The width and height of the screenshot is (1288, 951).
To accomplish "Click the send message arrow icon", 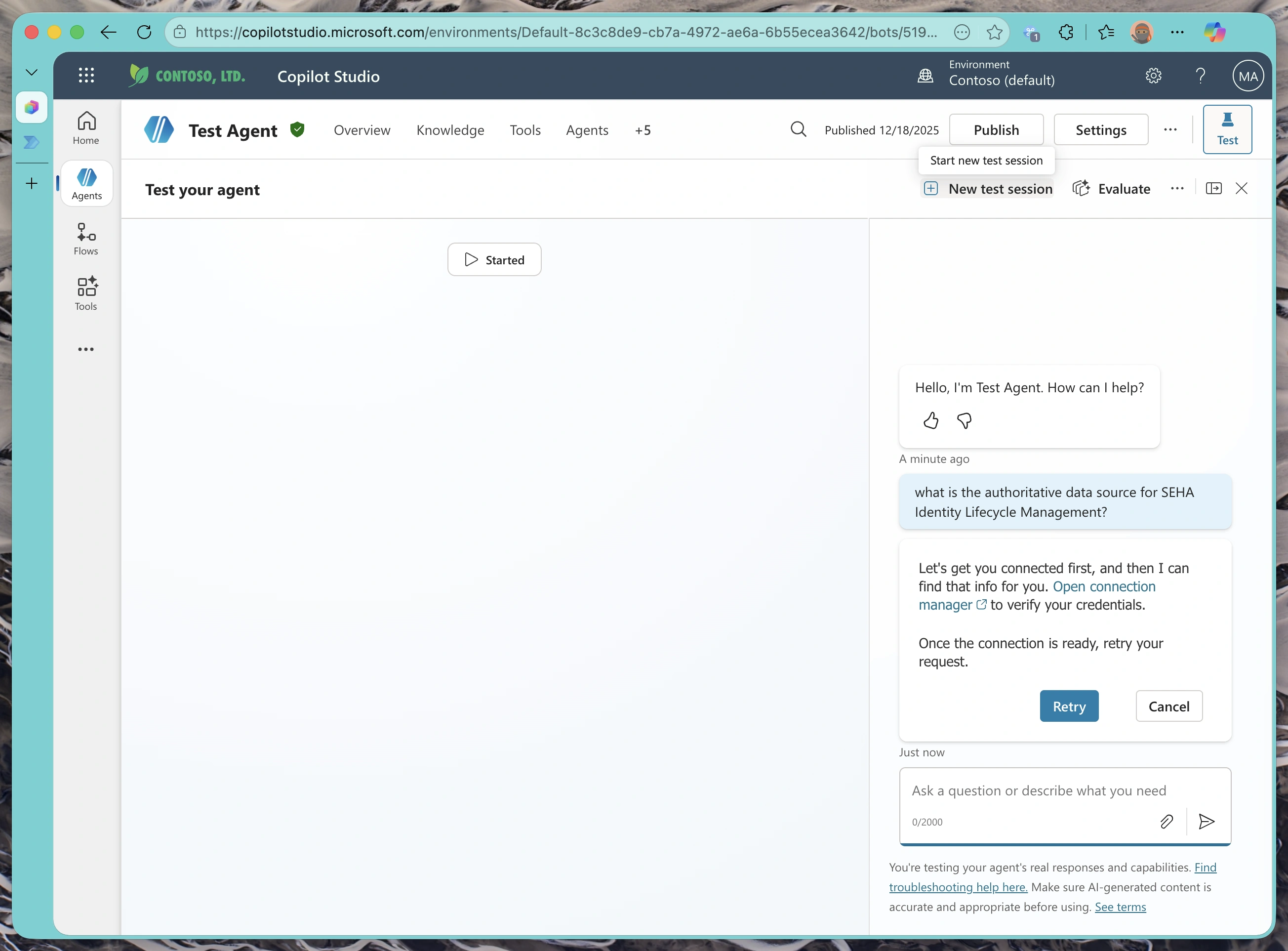I will click(1207, 822).
